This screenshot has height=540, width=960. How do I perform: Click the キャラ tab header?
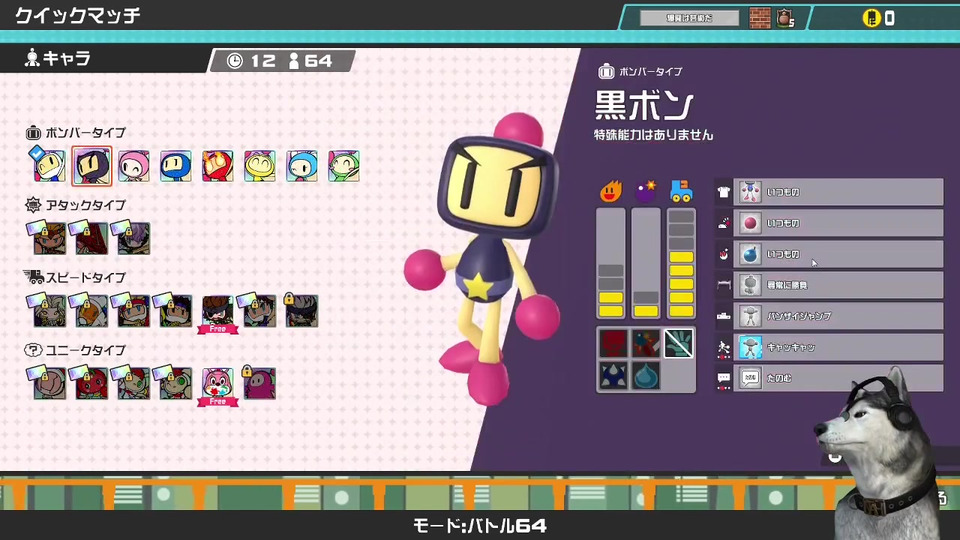(x=58, y=59)
